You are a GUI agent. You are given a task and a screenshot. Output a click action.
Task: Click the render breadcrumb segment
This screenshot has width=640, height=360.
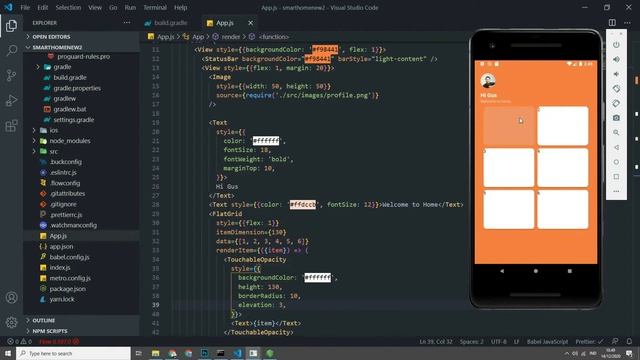[231, 37]
